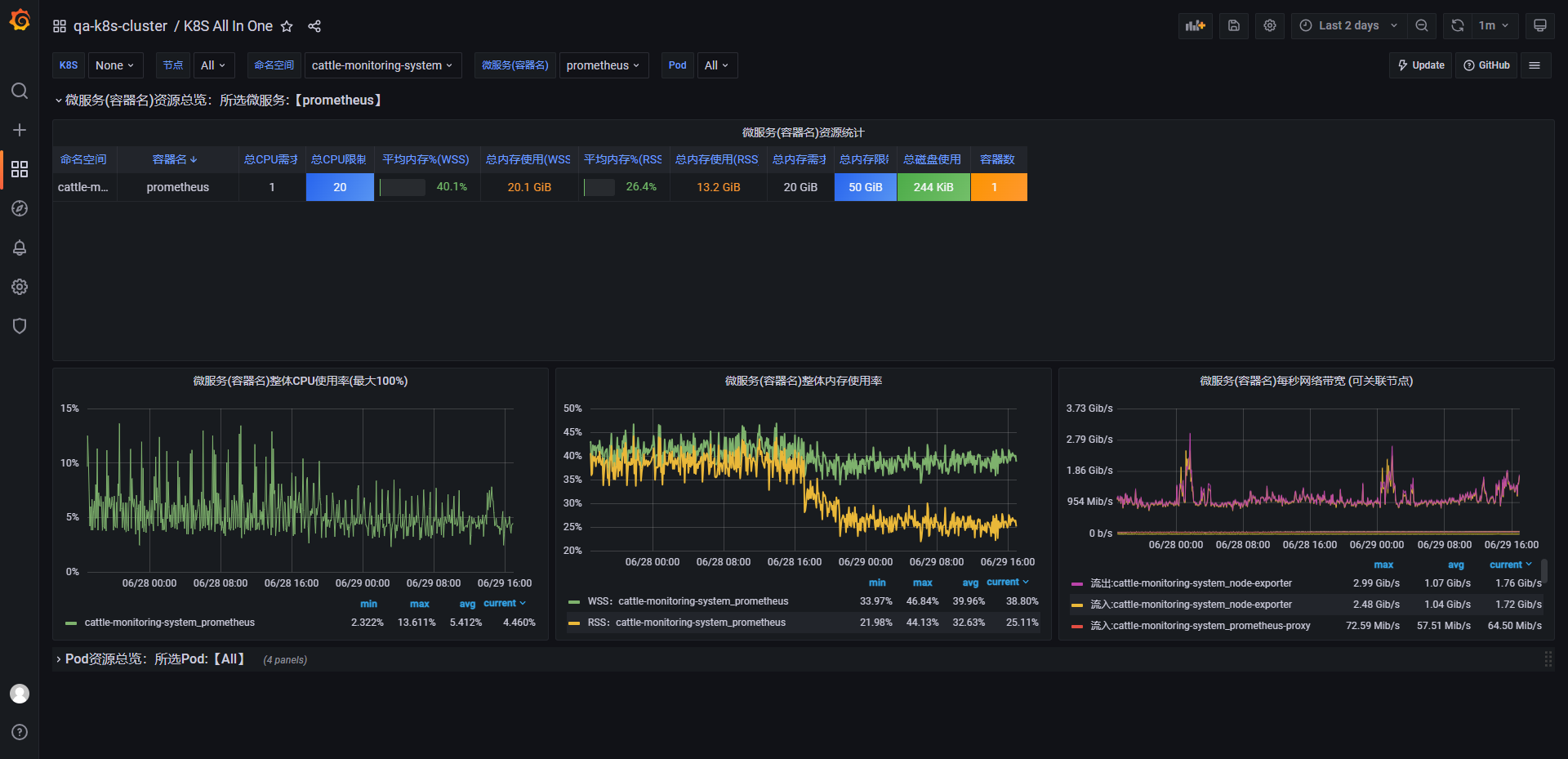1568x759 pixels.
Task: Toggle CPU legend series cattle-monitoring-system_prometheus
Action: tap(169, 623)
